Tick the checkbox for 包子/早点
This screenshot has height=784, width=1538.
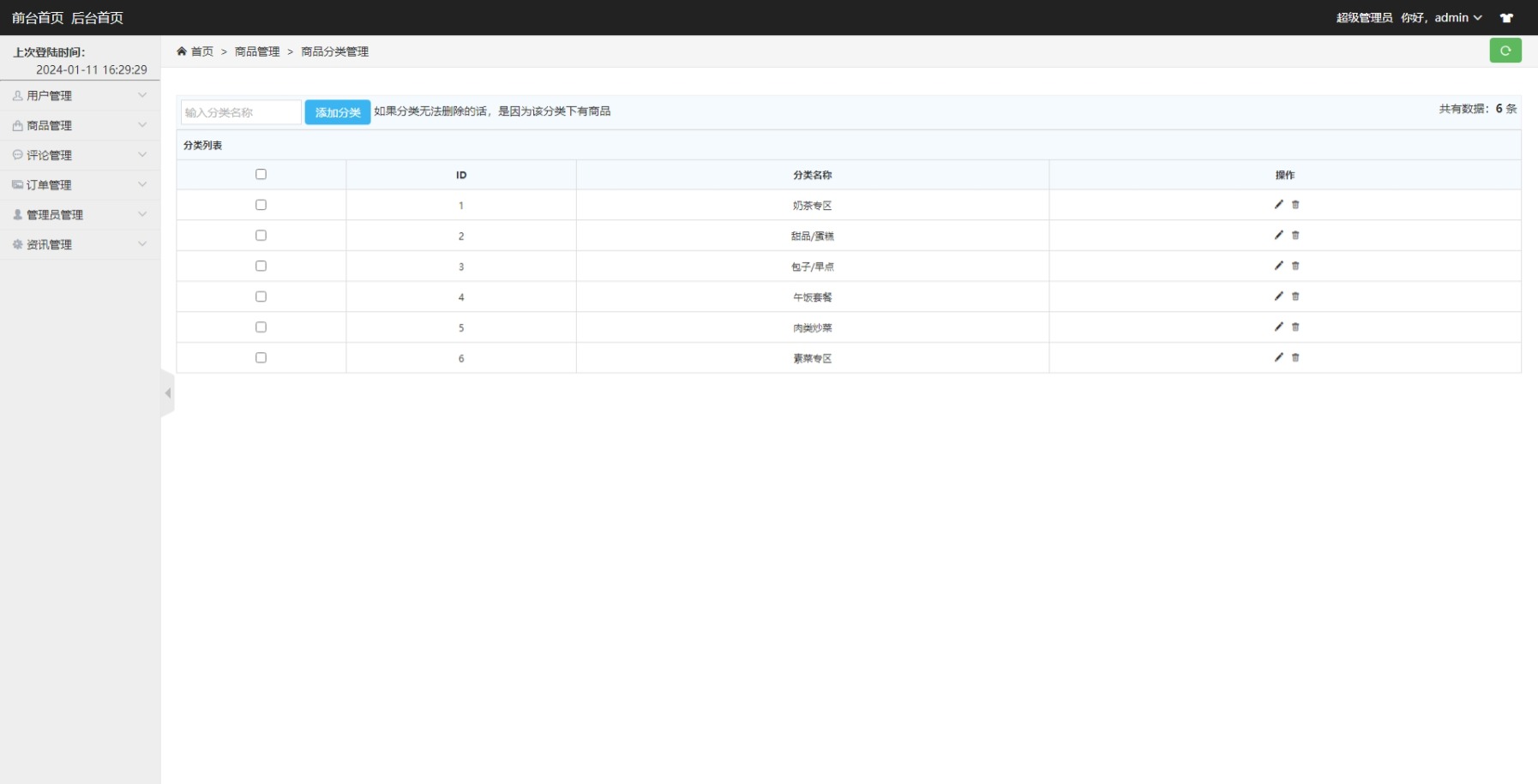[261, 266]
